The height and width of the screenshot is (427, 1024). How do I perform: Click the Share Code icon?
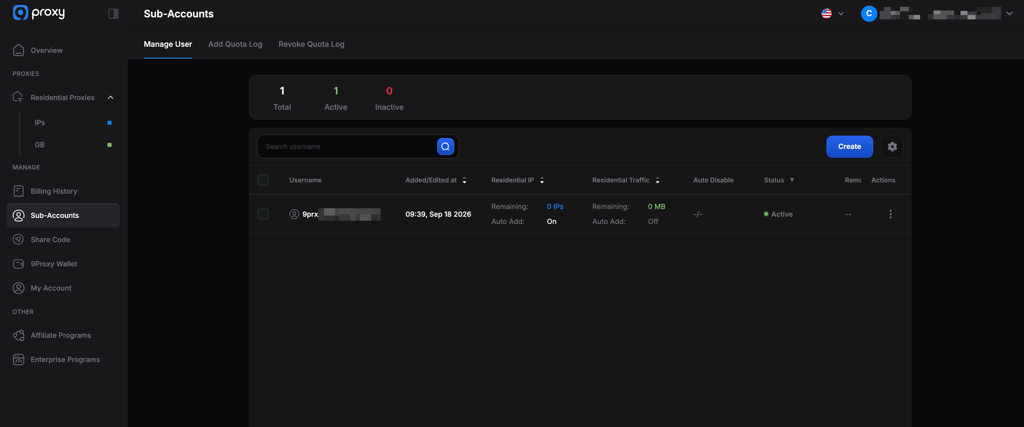(18, 240)
